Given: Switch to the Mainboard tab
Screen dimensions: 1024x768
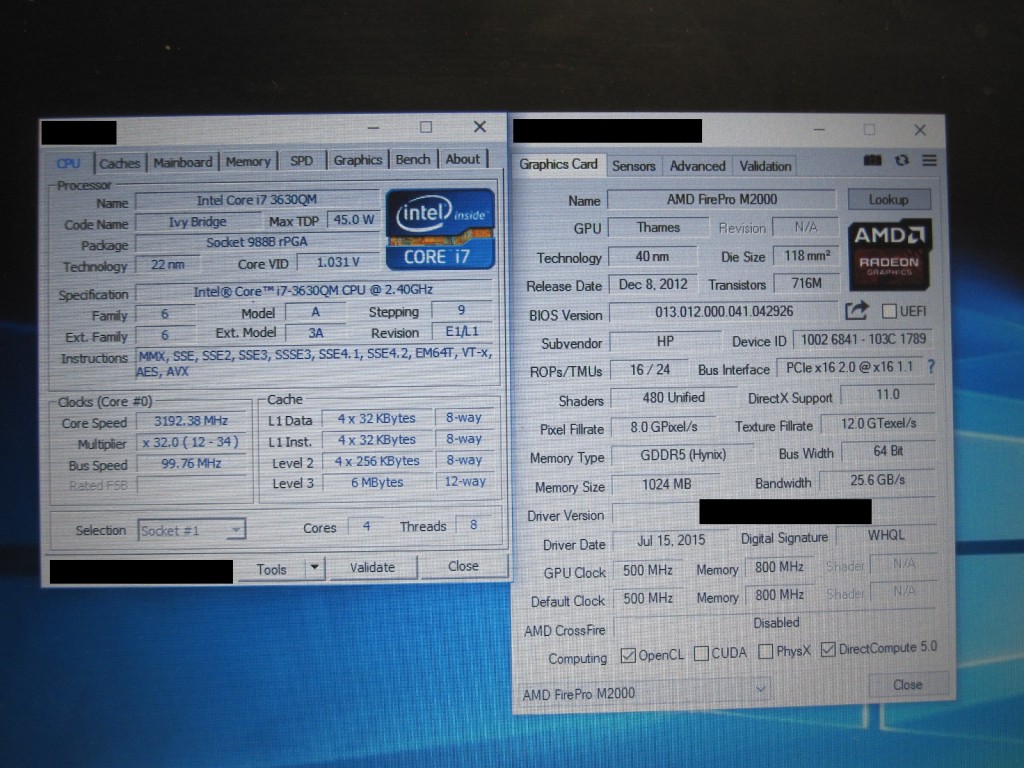Looking at the screenshot, I should pos(183,162).
